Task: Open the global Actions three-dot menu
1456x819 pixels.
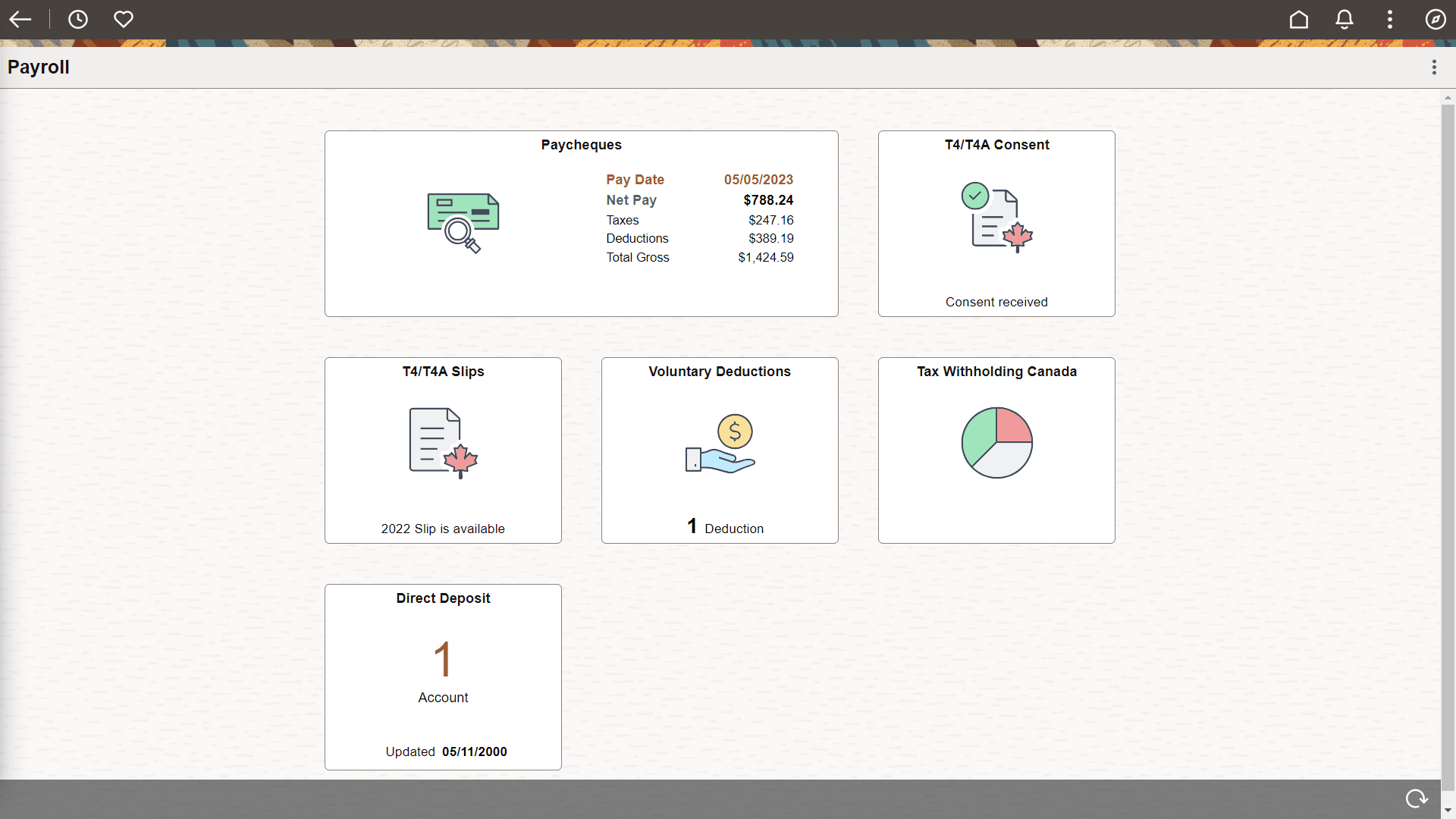Action: [x=1389, y=20]
